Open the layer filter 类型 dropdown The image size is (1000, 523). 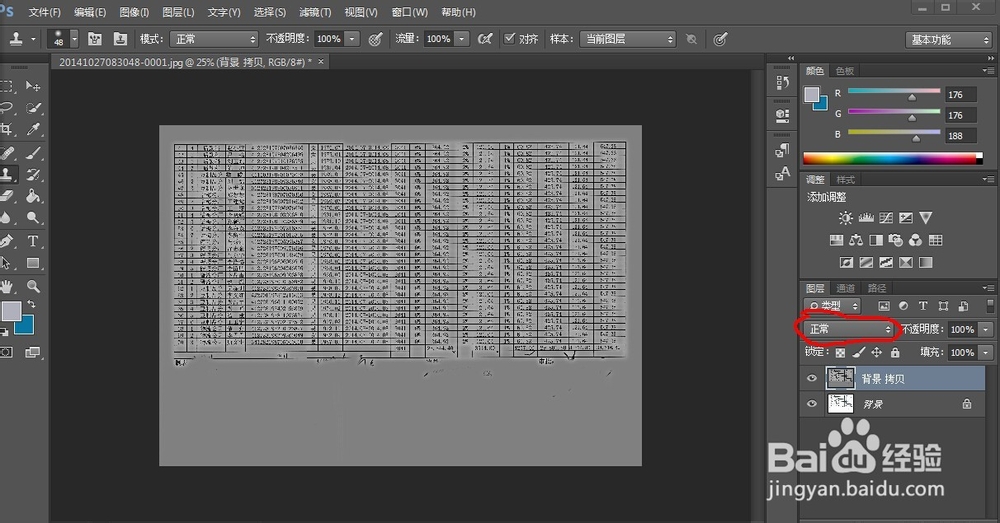pyautogui.click(x=832, y=306)
